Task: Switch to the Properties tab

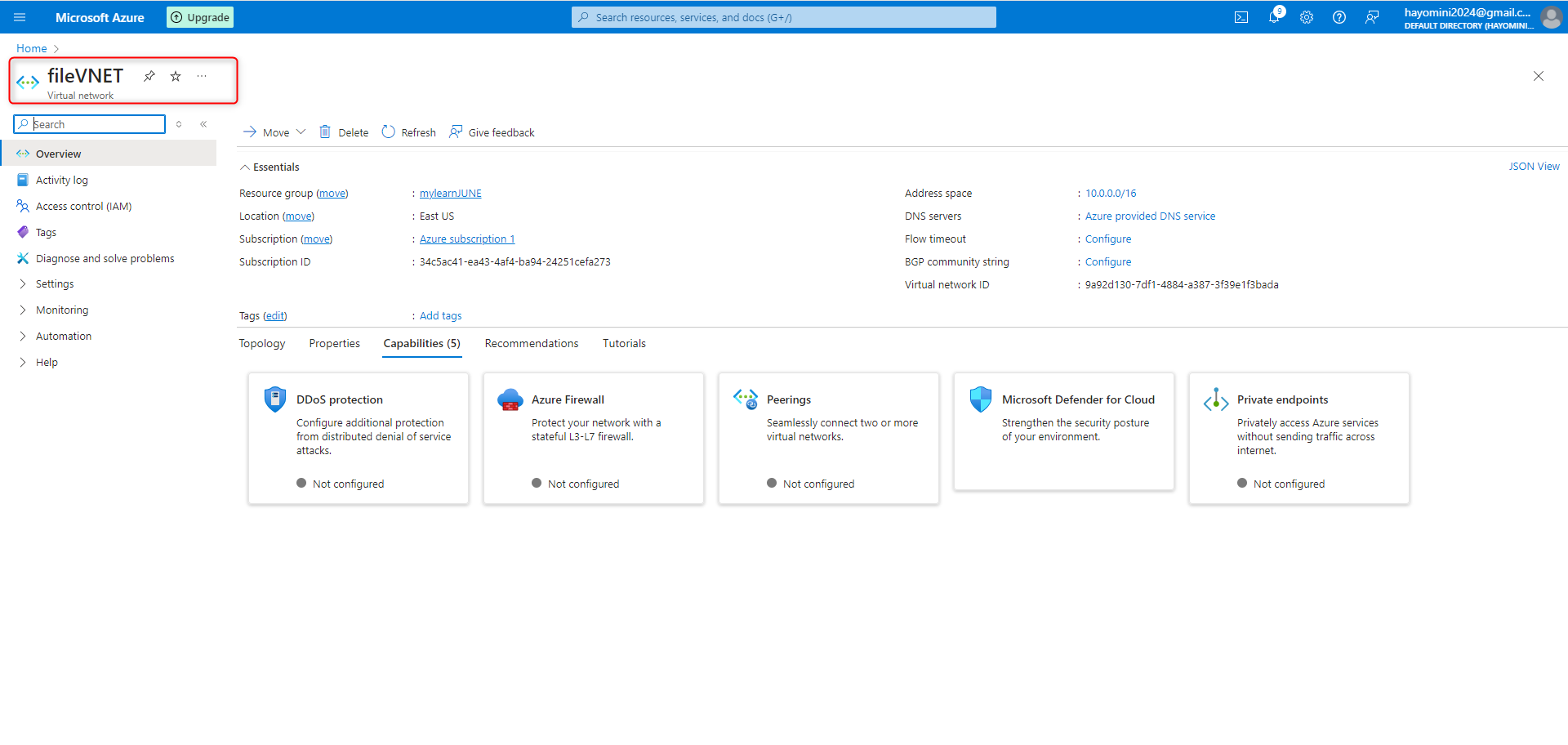Action: pyautogui.click(x=335, y=344)
